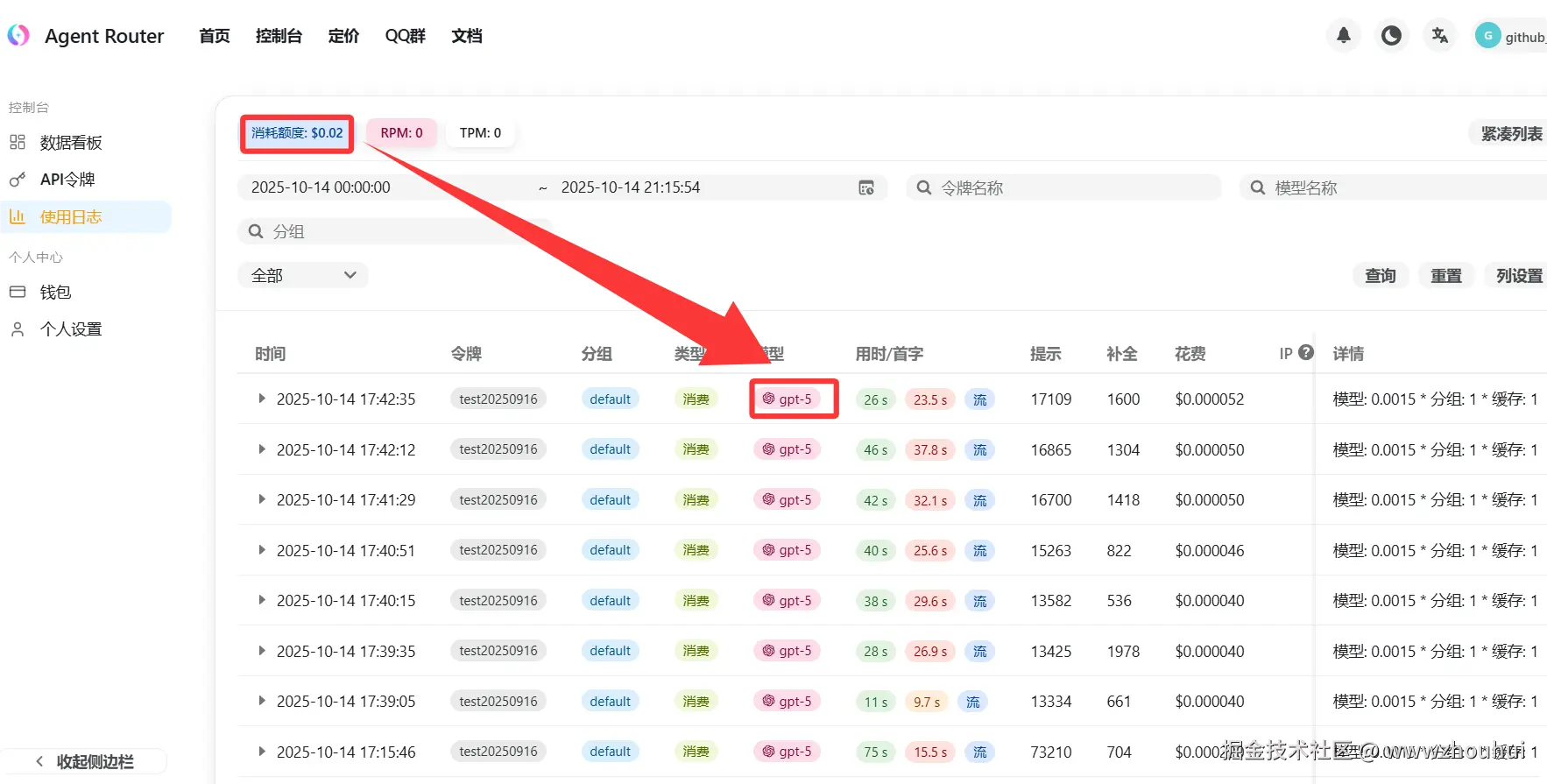Click the 流 stream tag in 17:39:05 row
This screenshot has width=1547, height=784.
[972, 701]
